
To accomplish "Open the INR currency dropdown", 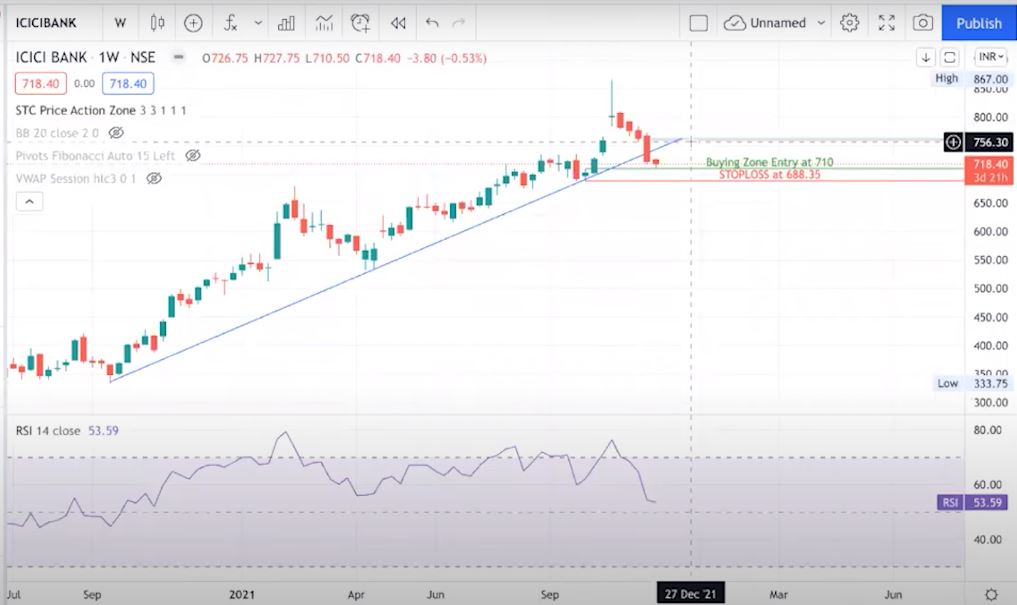I will [x=991, y=57].
